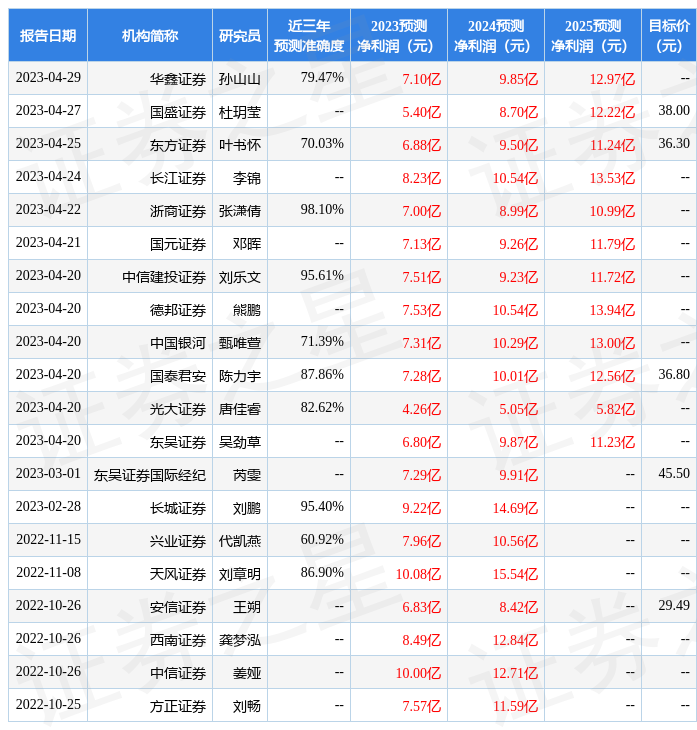
Task: Select the 国盛证券 institution cell
Action: tap(149, 111)
